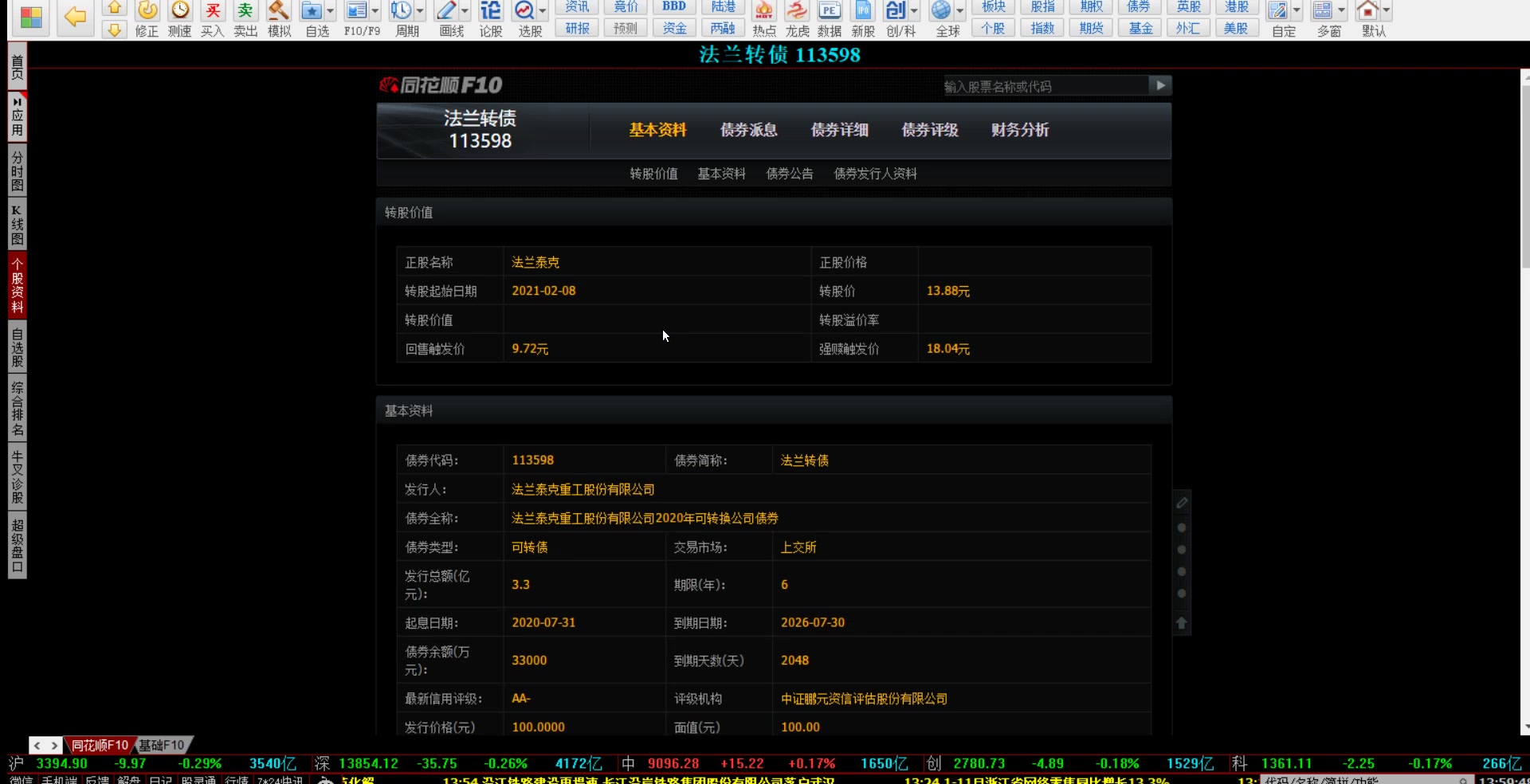The width and height of the screenshot is (1530, 784).
Task: Expand the 全球 dropdown arrow
Action: pos(960,11)
